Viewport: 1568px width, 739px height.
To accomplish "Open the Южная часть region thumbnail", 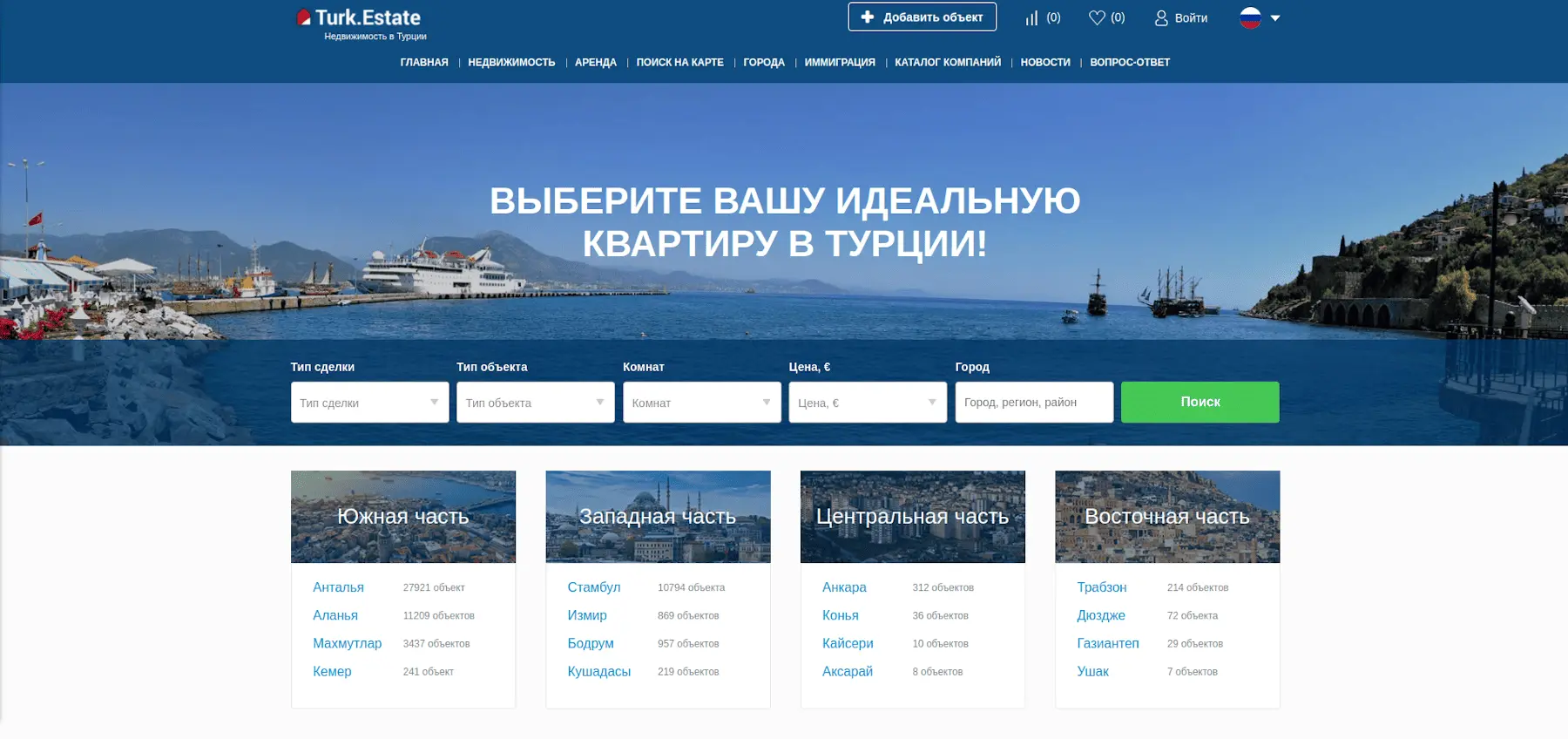I will pyautogui.click(x=403, y=517).
